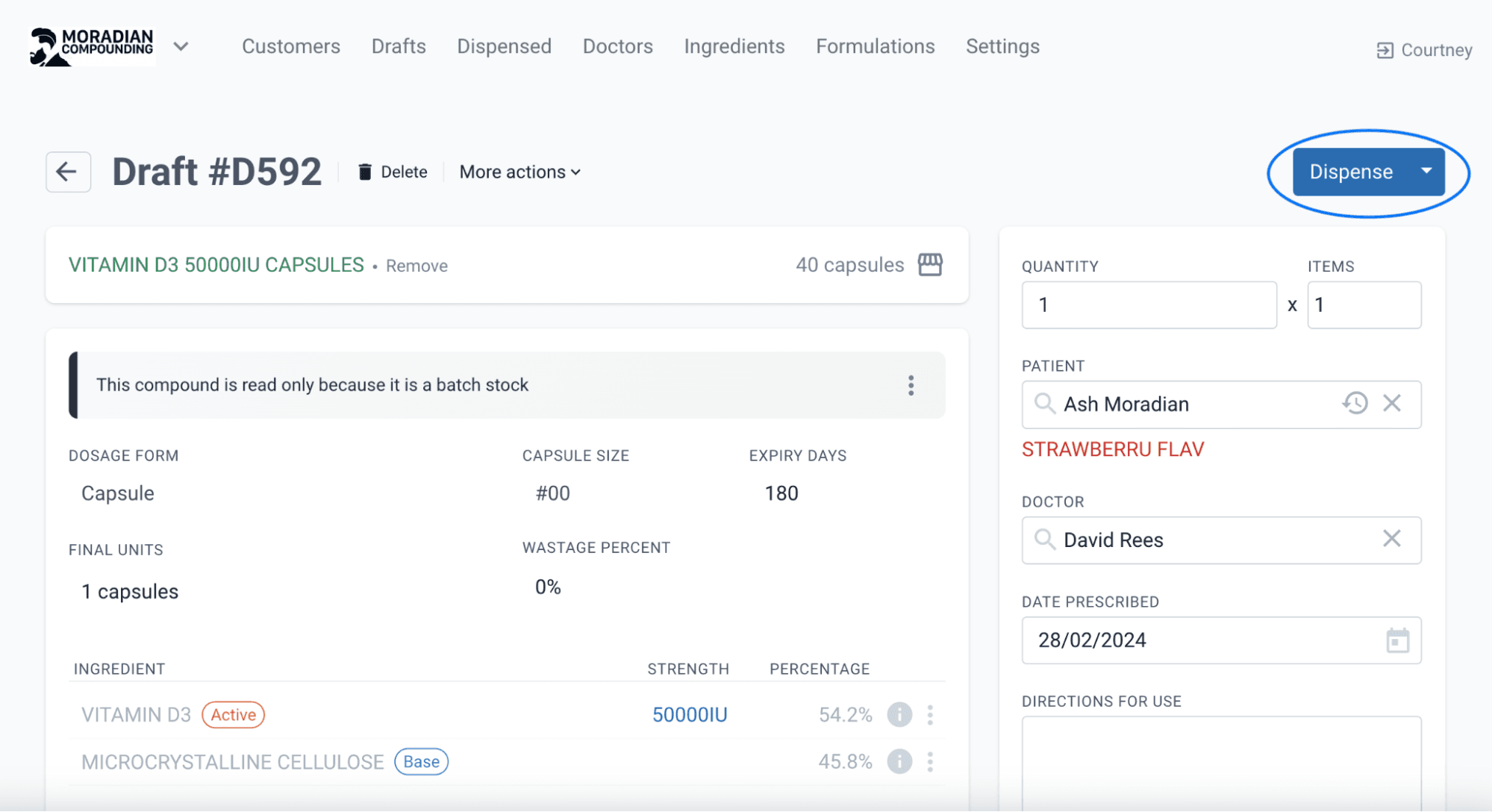Open the three-dot menu in the read-only notice
Viewport: 1492px width, 812px height.
coord(911,385)
